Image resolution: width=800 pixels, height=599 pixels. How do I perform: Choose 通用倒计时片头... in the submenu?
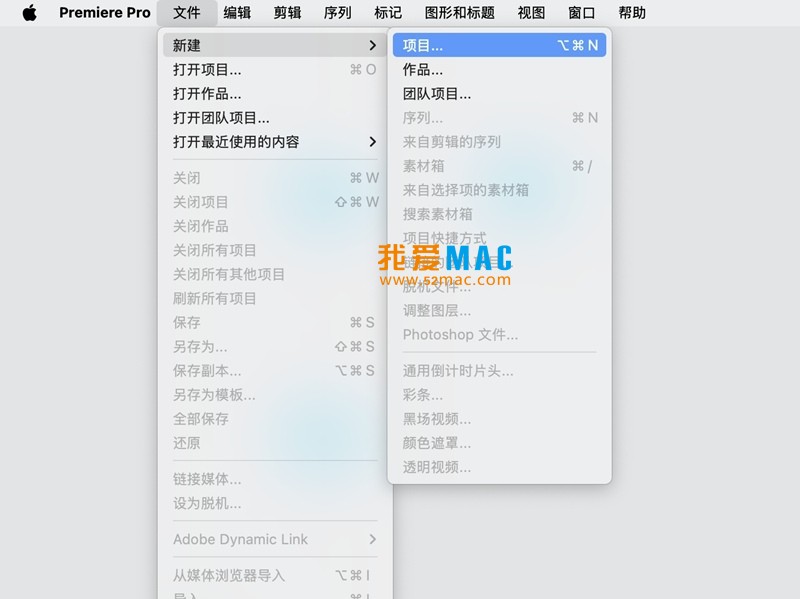499,370
